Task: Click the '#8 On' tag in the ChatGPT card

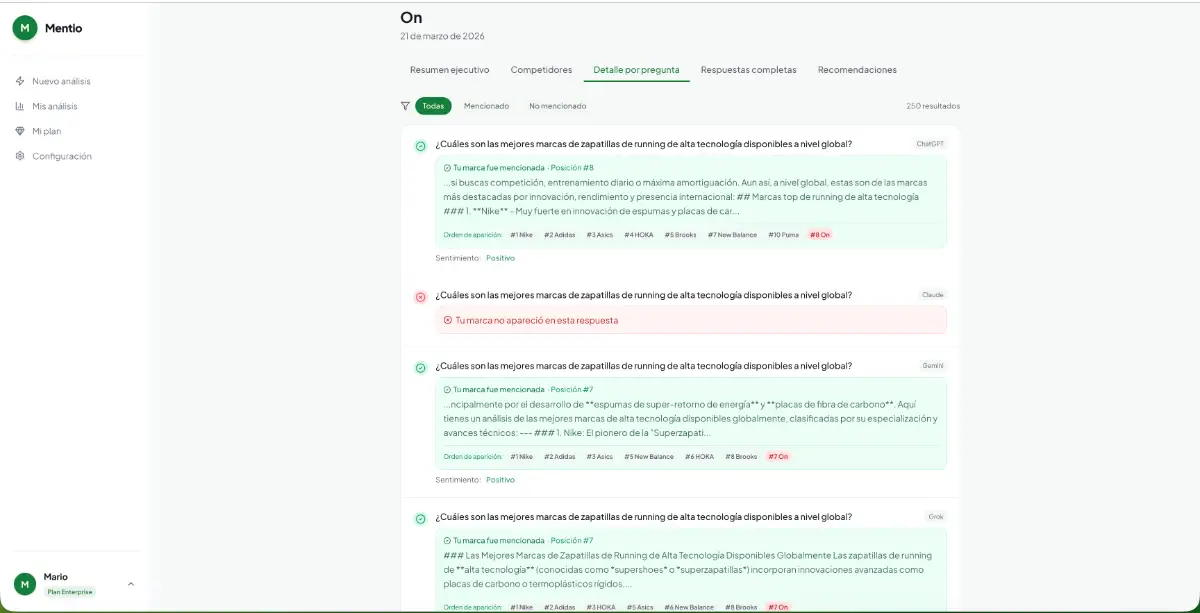Action: click(x=820, y=235)
